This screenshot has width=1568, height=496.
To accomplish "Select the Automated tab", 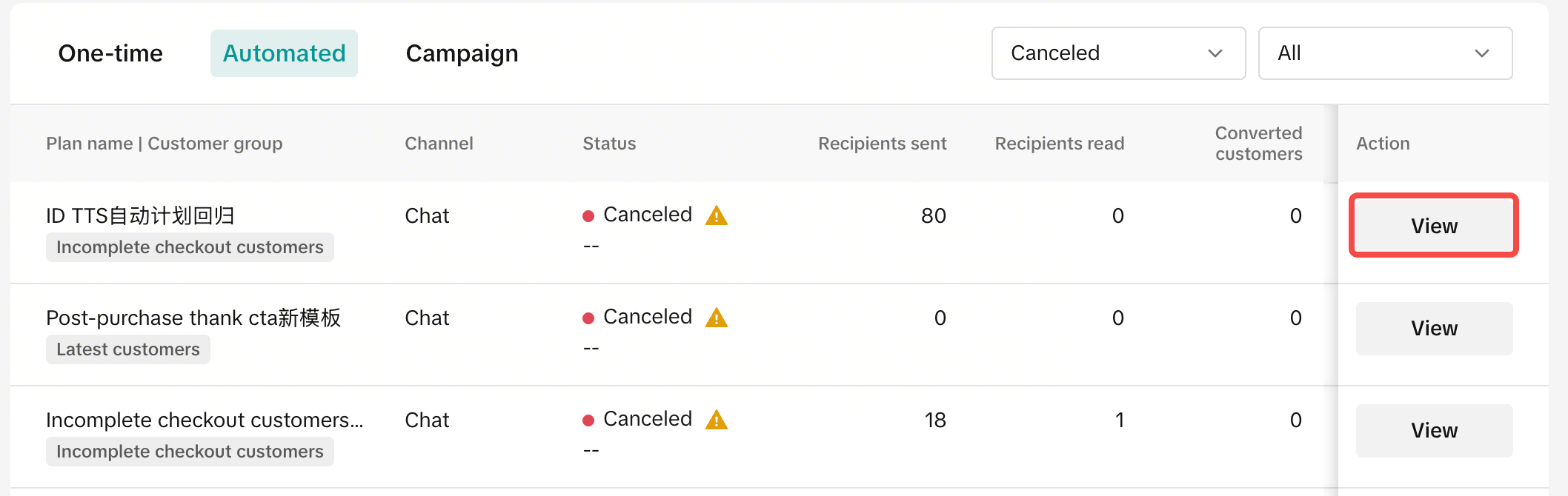I will (284, 53).
